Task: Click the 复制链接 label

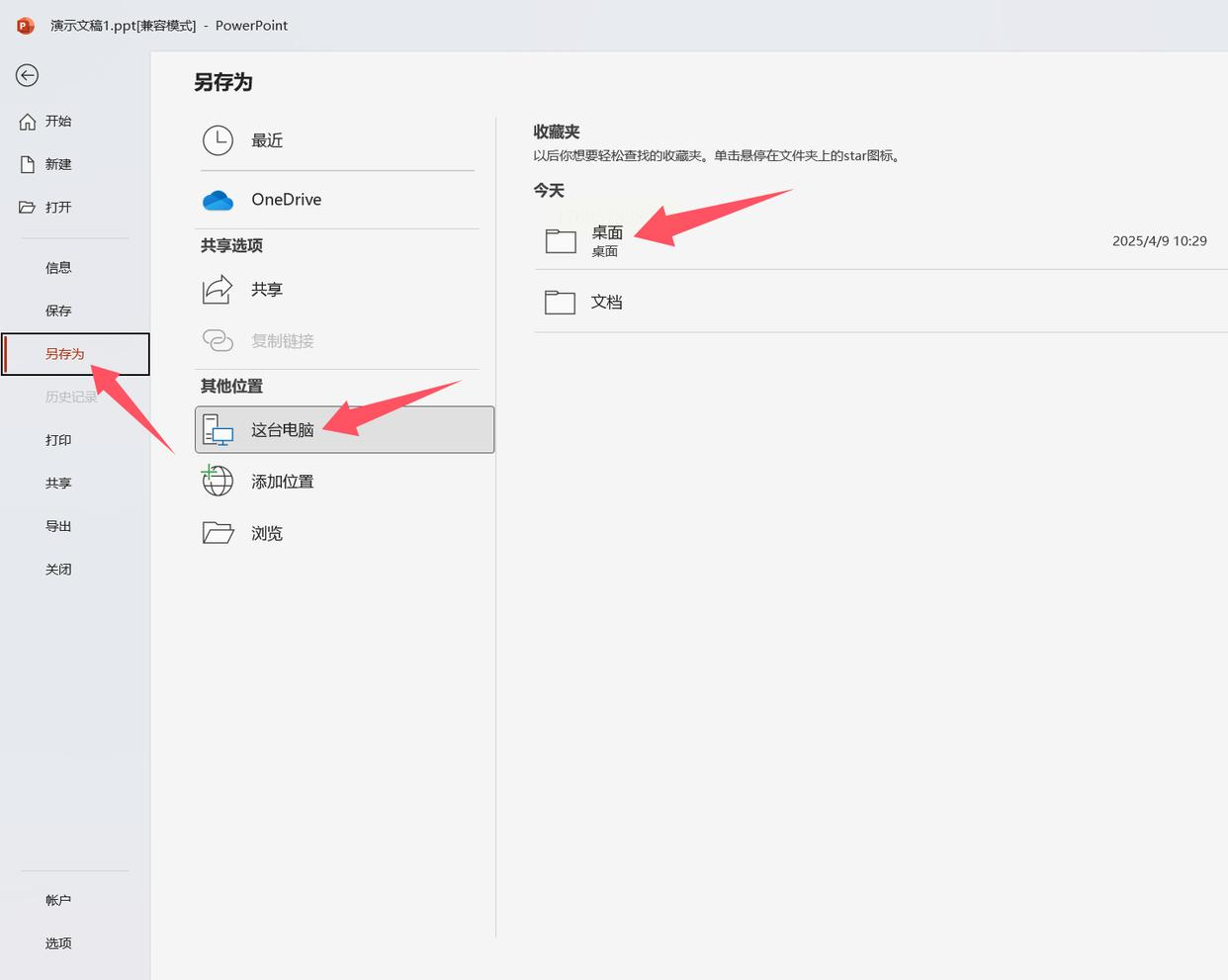Action: [x=283, y=341]
